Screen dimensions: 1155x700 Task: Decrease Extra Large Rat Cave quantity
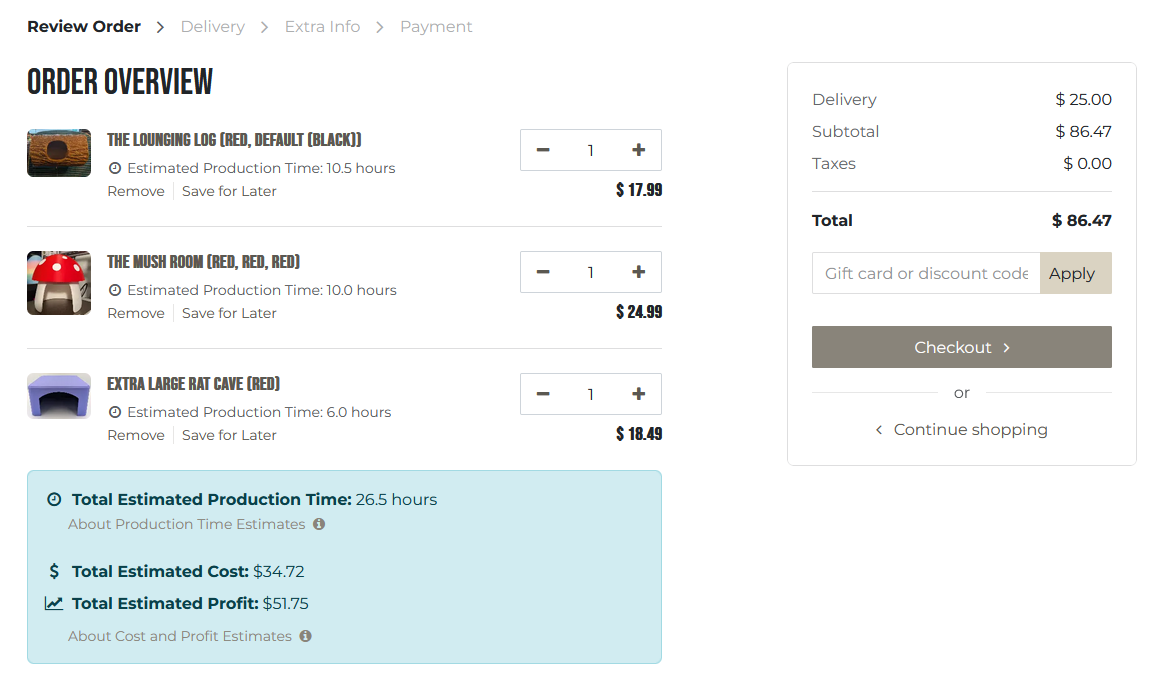(543, 394)
